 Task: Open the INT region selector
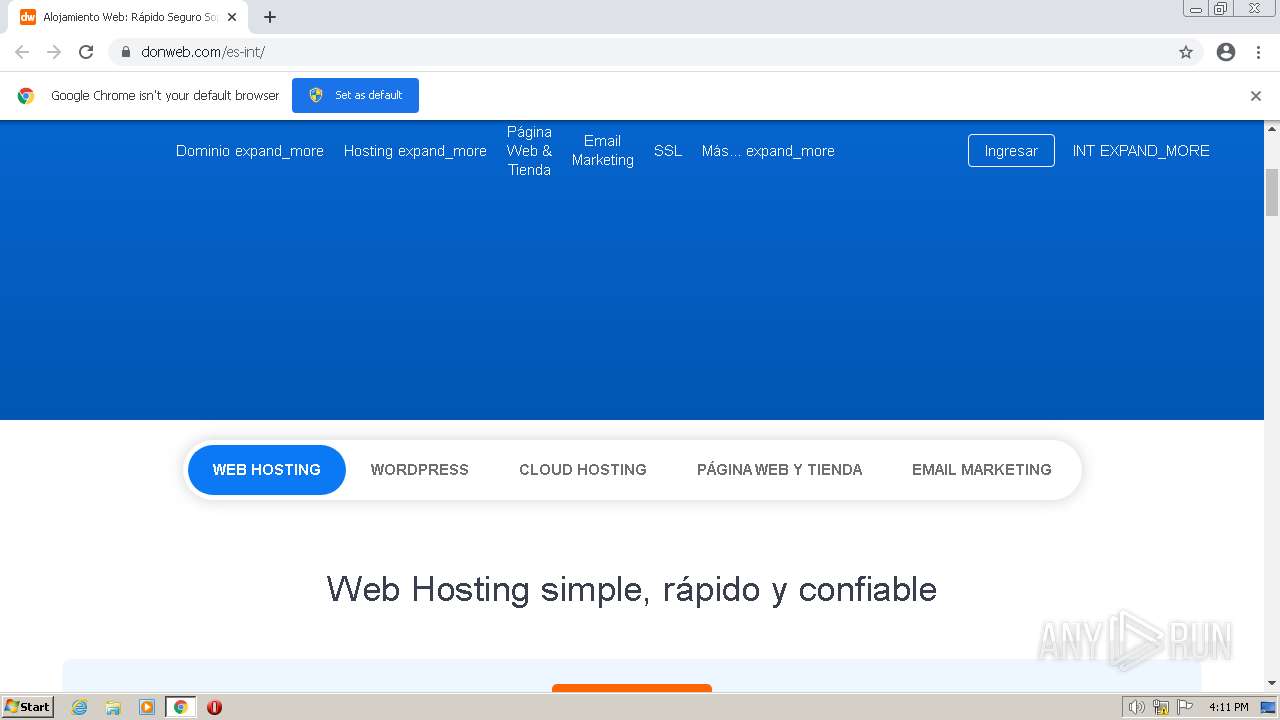pos(1141,151)
